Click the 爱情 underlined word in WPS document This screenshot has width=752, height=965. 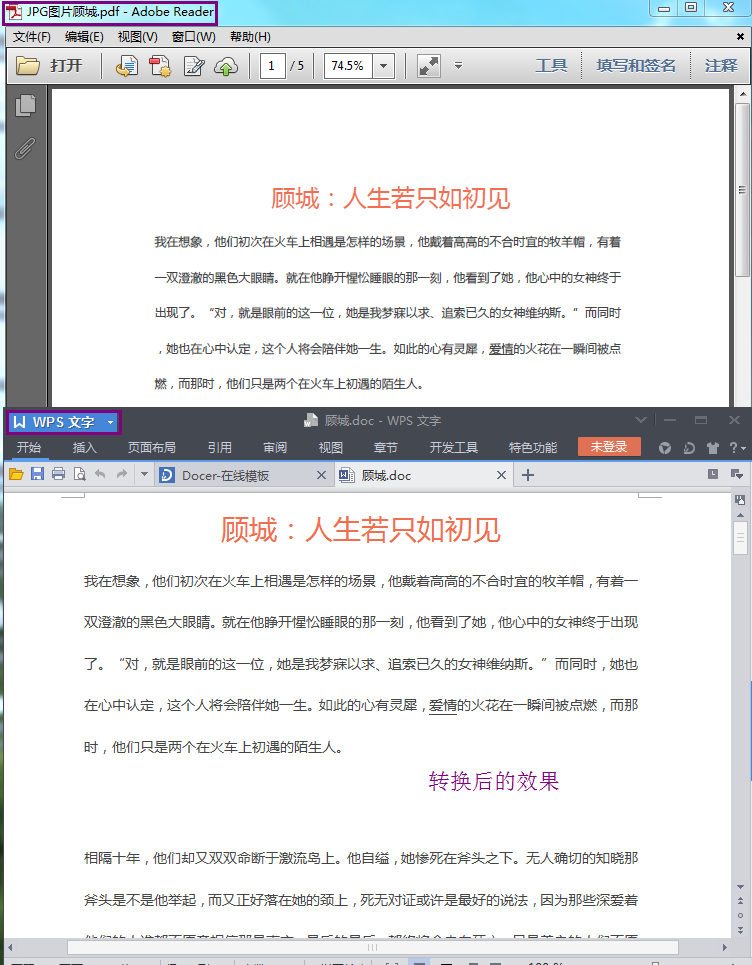[442, 705]
